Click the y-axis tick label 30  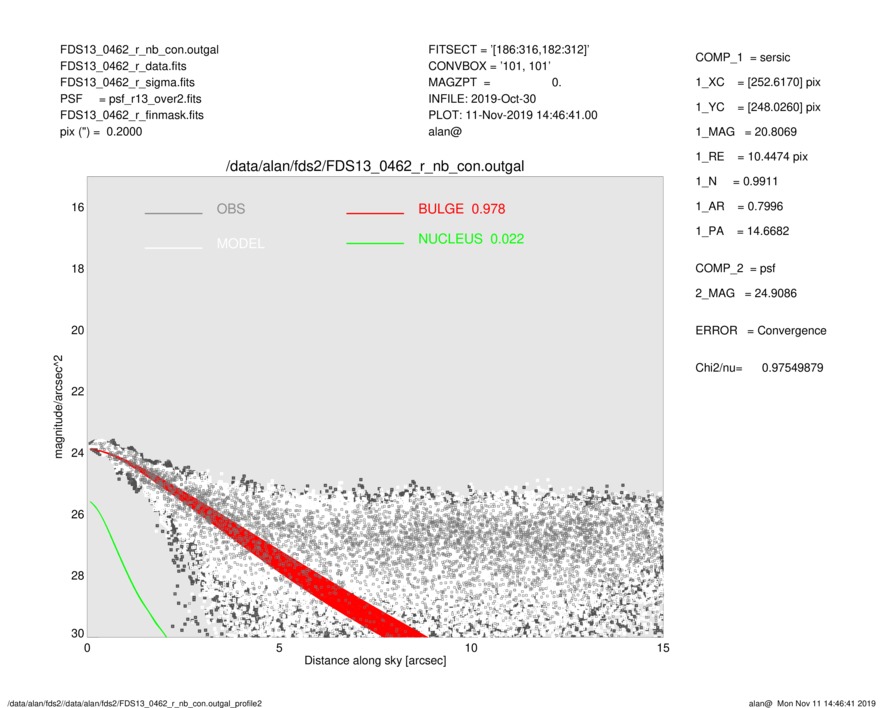point(78,633)
